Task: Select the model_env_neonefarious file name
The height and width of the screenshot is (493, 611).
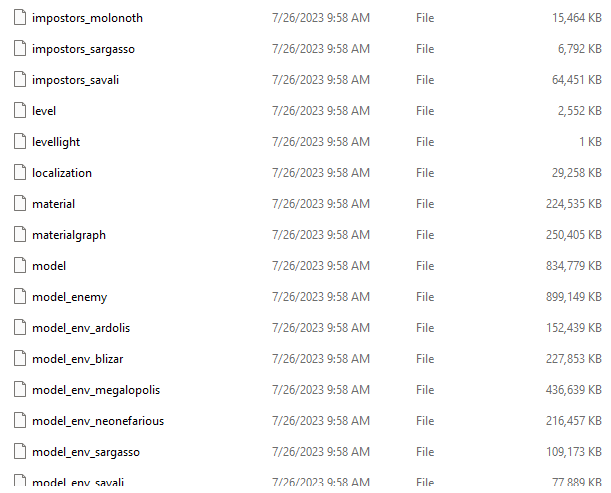Action: click(x=98, y=421)
